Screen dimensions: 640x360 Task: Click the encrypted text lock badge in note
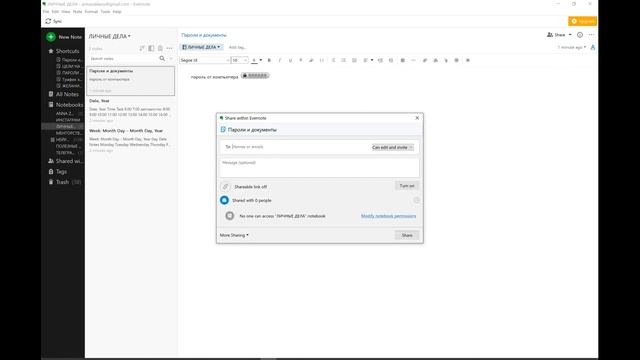[255, 76]
